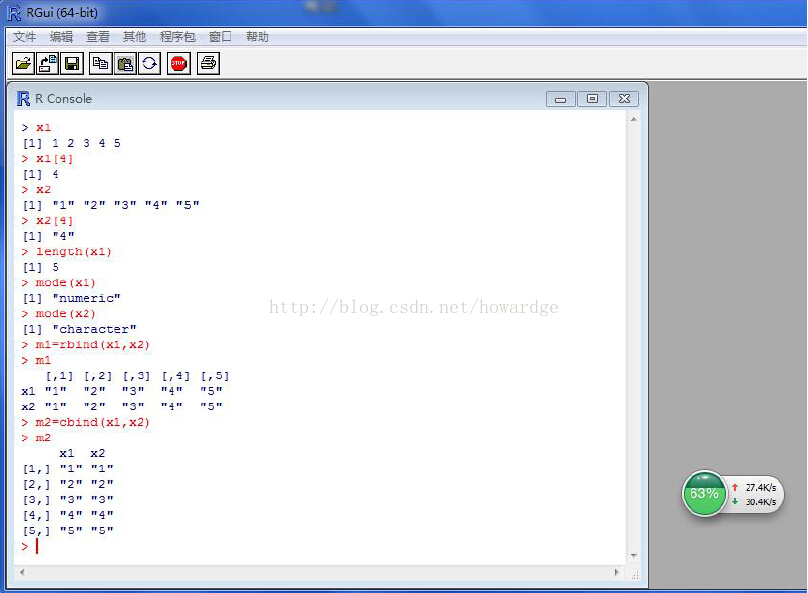Print the console with the printer icon

click(208, 64)
